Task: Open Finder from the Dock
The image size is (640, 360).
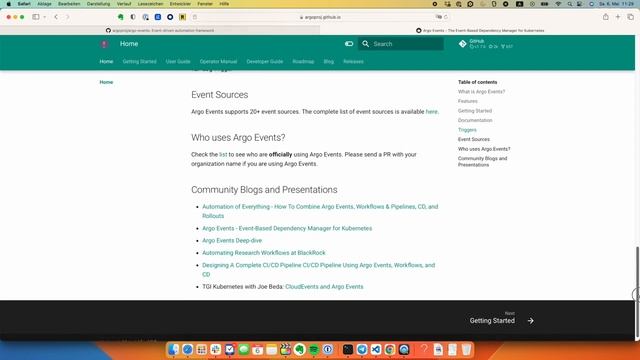Action: 173,349
